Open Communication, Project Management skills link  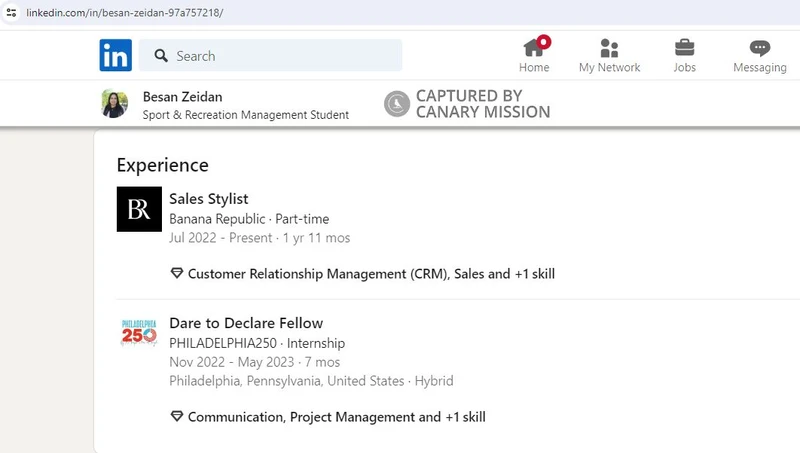coord(337,417)
